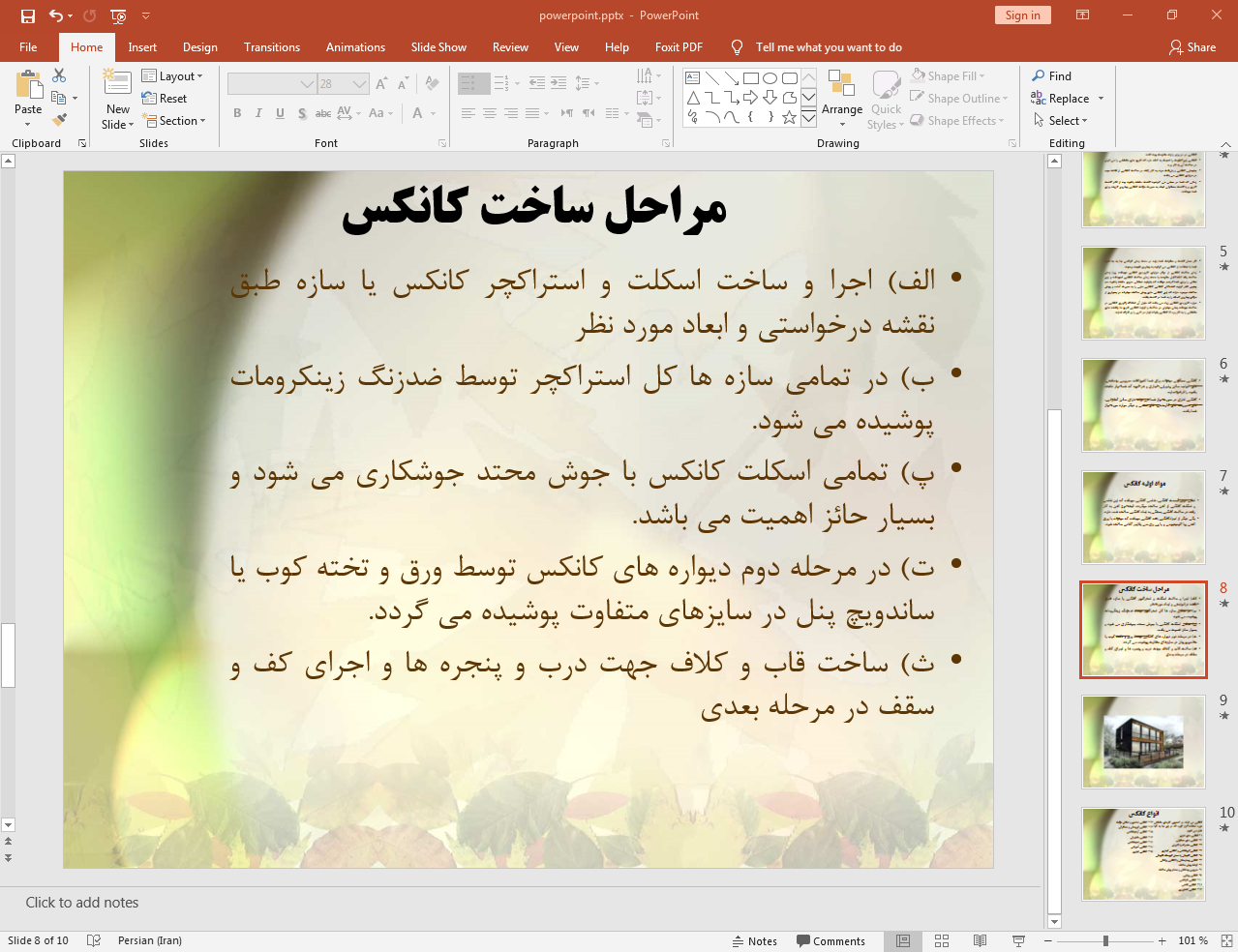Image resolution: width=1238 pixels, height=952 pixels.
Task: Click the Share button
Action: pos(1193,46)
